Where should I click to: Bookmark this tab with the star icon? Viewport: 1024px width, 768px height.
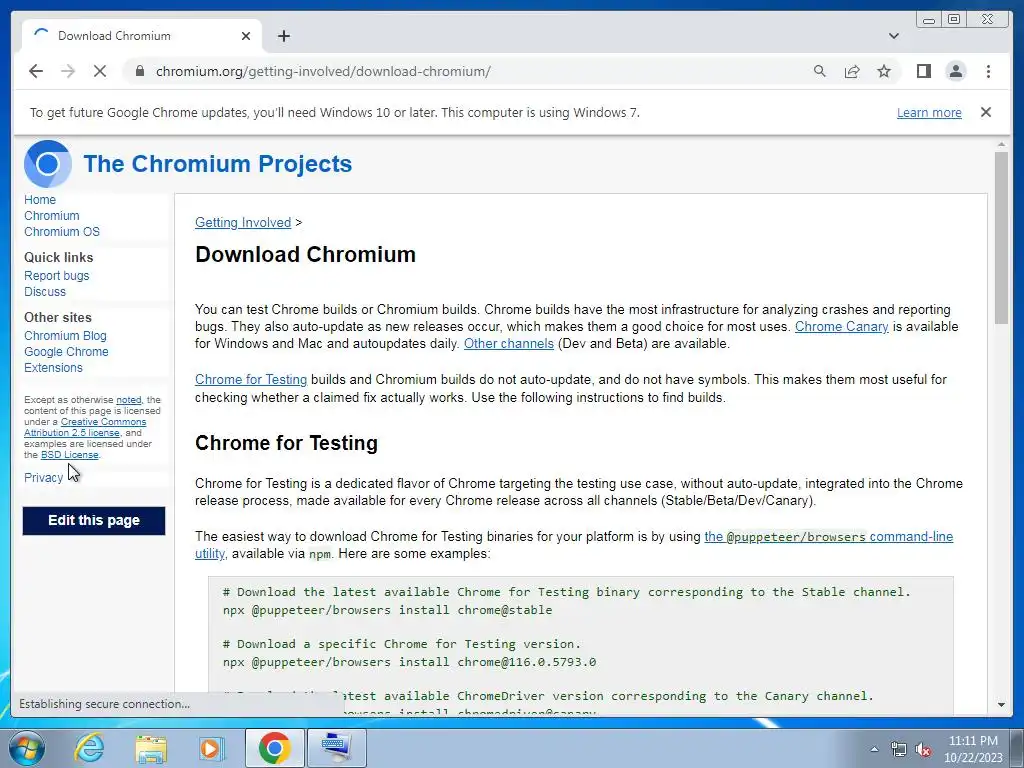(x=884, y=71)
